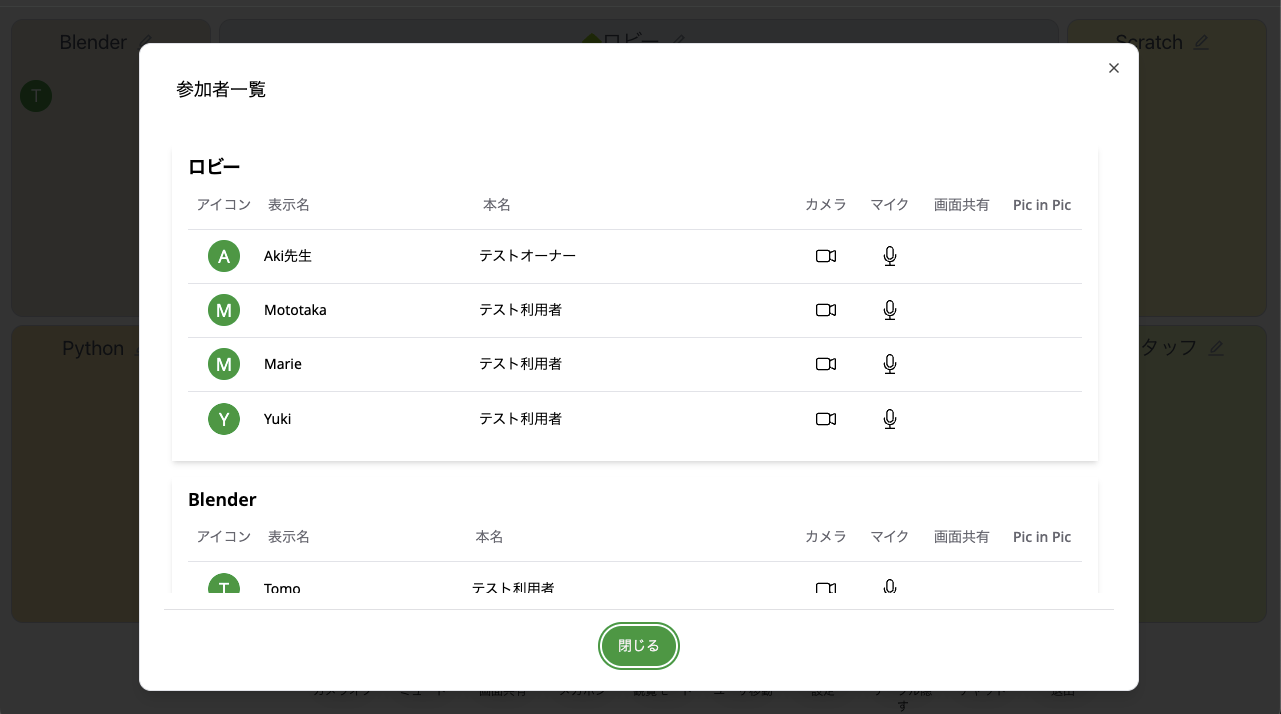Click the camera icon in Tomo's row
Image resolution: width=1281 pixels, height=714 pixels.
825,589
